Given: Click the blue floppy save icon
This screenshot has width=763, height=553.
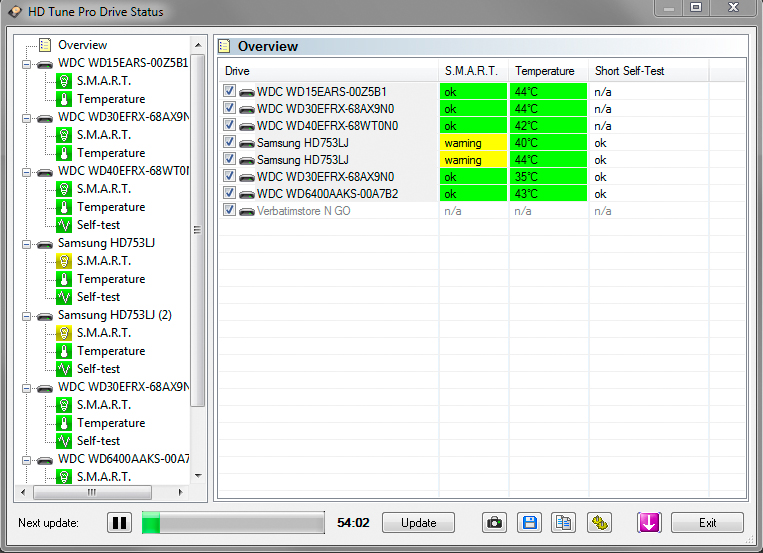Looking at the screenshot, I should 529,523.
